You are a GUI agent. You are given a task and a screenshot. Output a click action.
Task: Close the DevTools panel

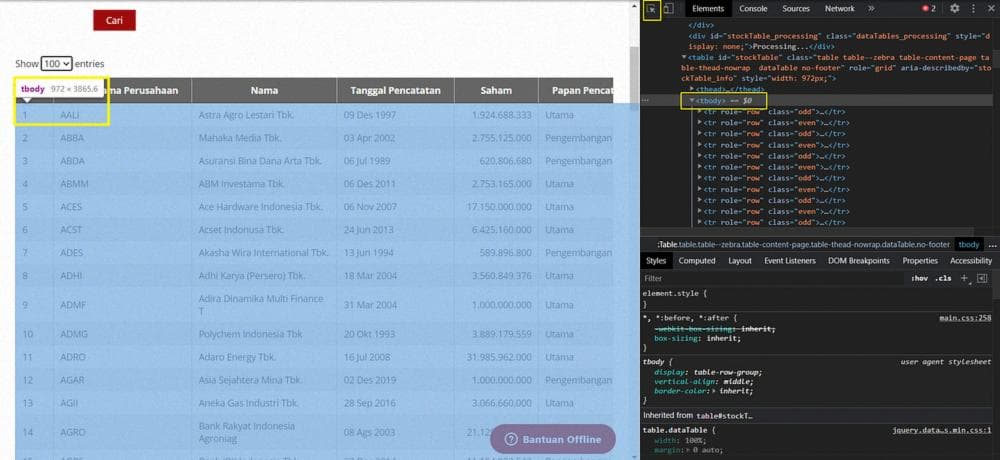click(992, 9)
